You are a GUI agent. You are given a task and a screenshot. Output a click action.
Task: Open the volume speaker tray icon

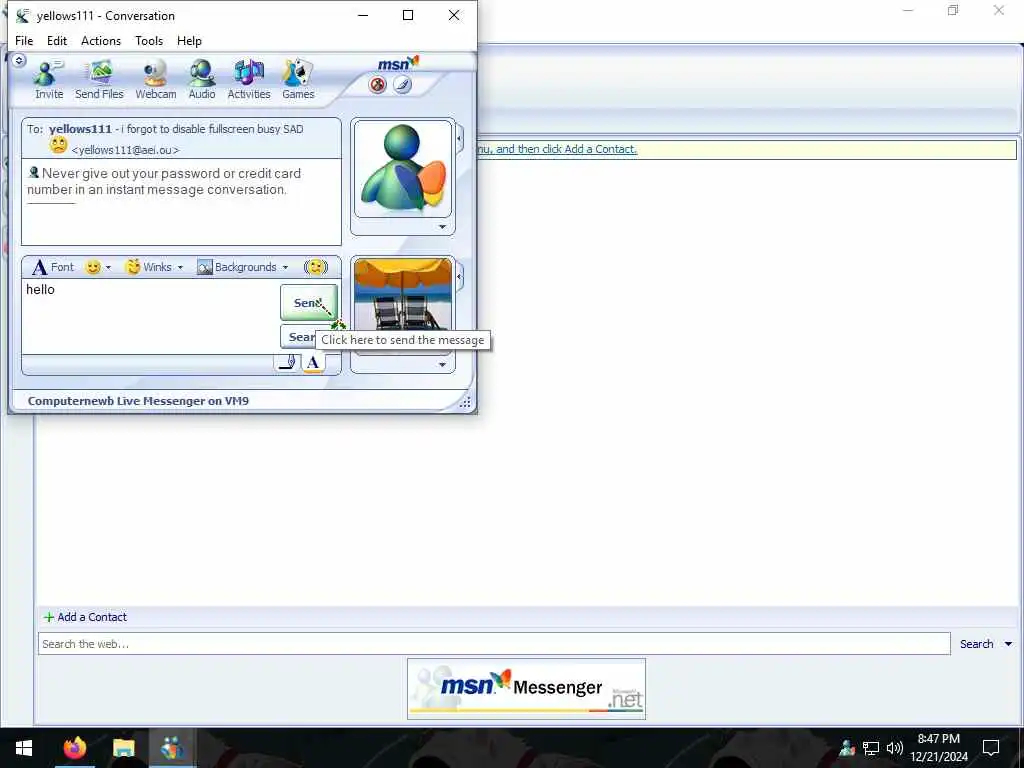click(x=895, y=748)
